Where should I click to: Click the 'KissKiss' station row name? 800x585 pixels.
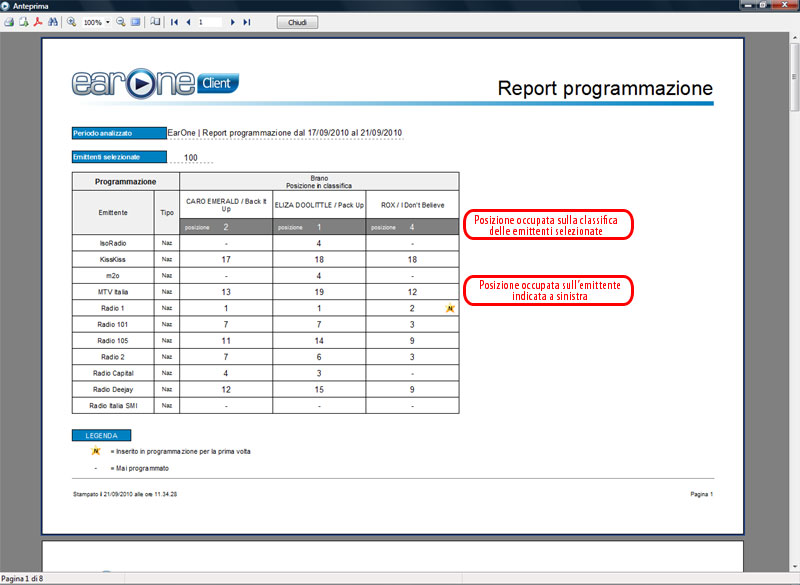click(113, 260)
